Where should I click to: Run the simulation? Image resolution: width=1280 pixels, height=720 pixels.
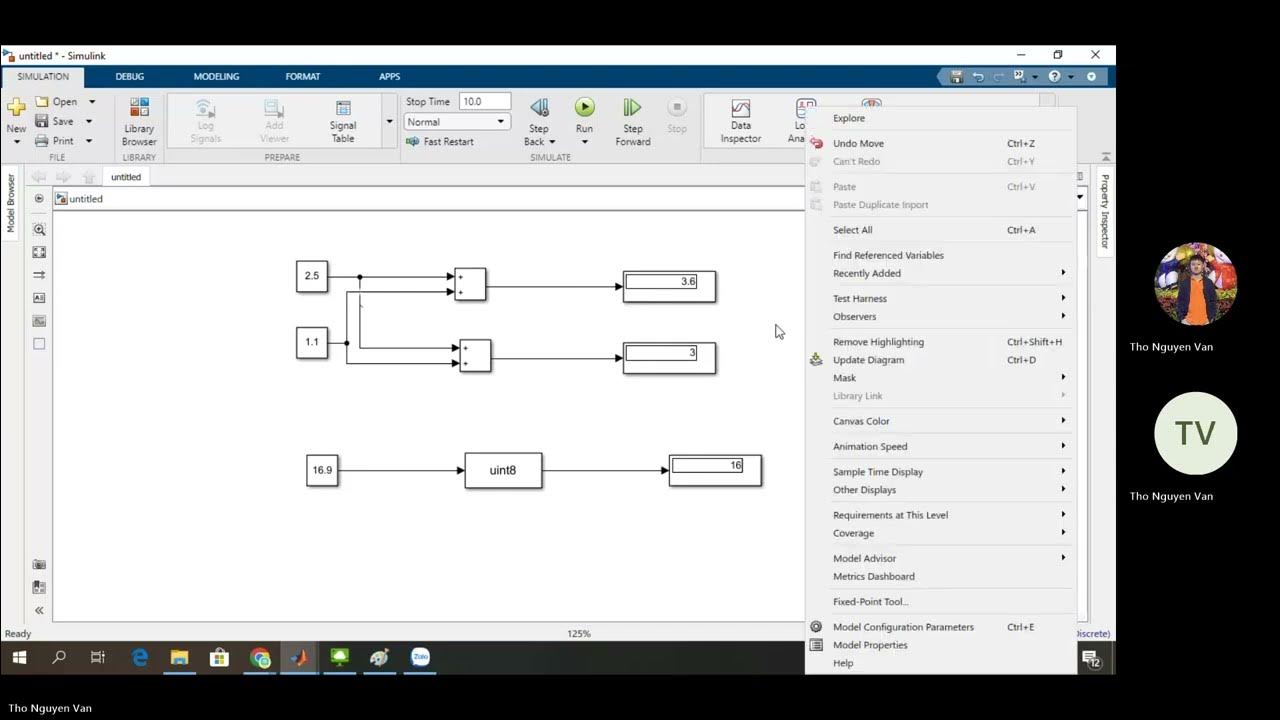(x=585, y=107)
